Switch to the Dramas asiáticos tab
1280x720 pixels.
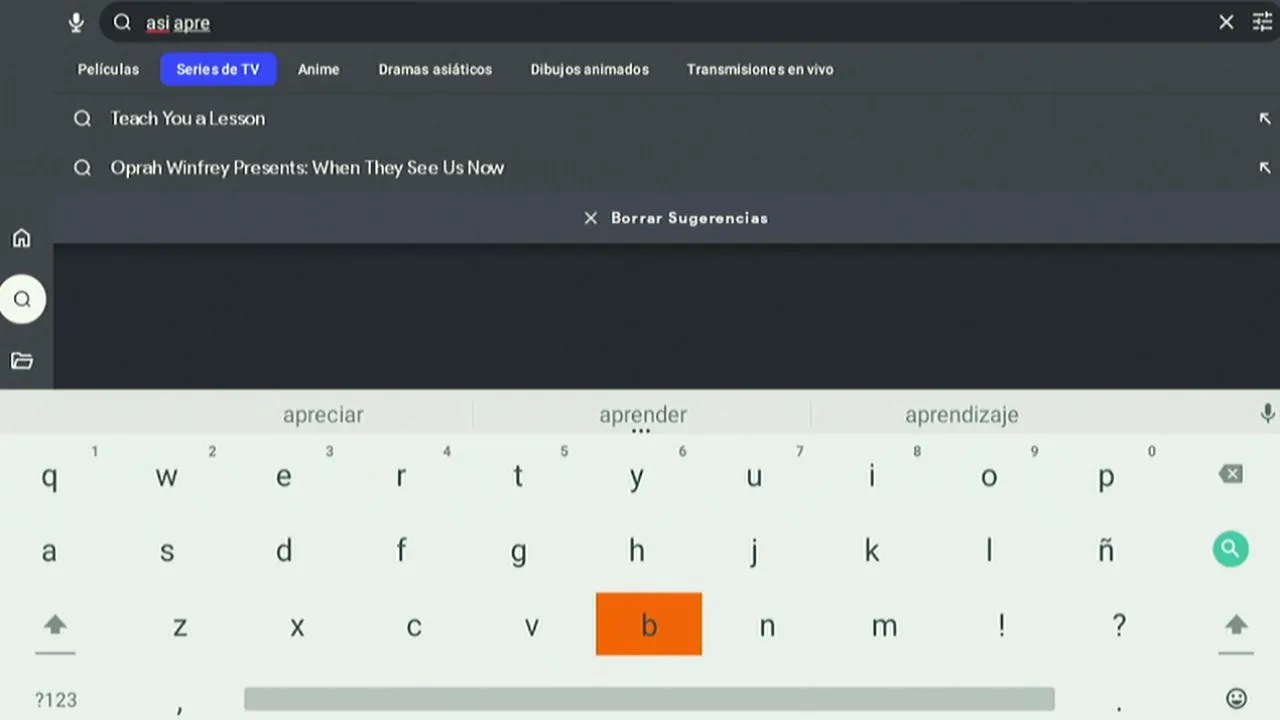[x=435, y=69]
